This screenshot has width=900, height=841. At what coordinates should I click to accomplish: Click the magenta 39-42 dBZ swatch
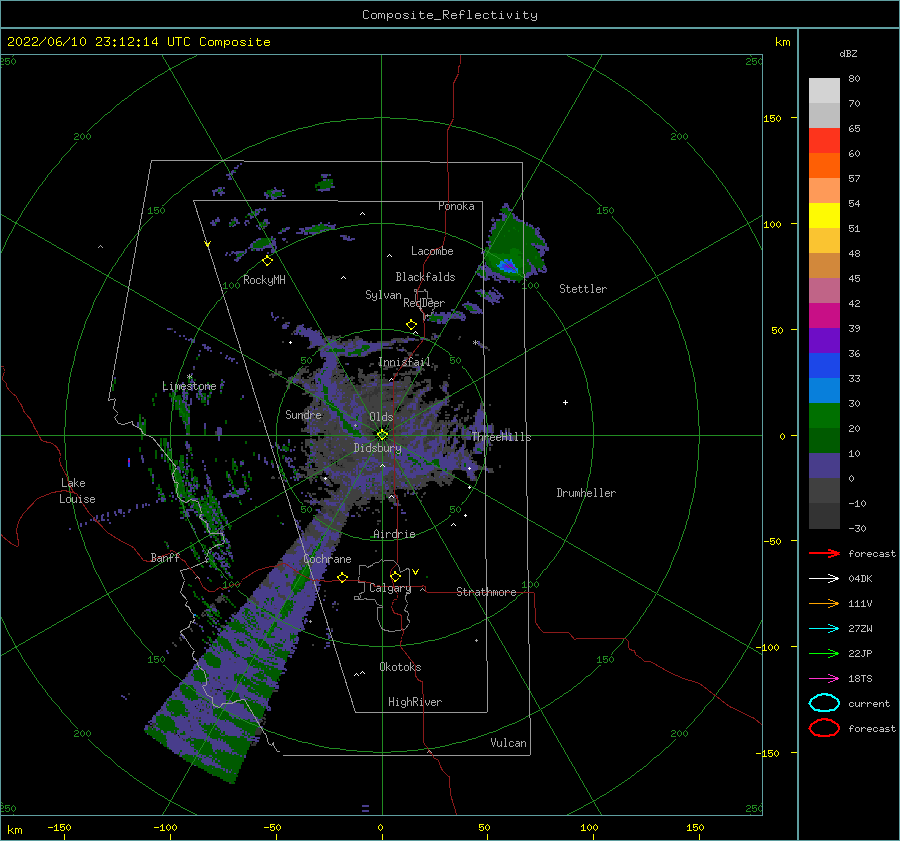pos(824,316)
